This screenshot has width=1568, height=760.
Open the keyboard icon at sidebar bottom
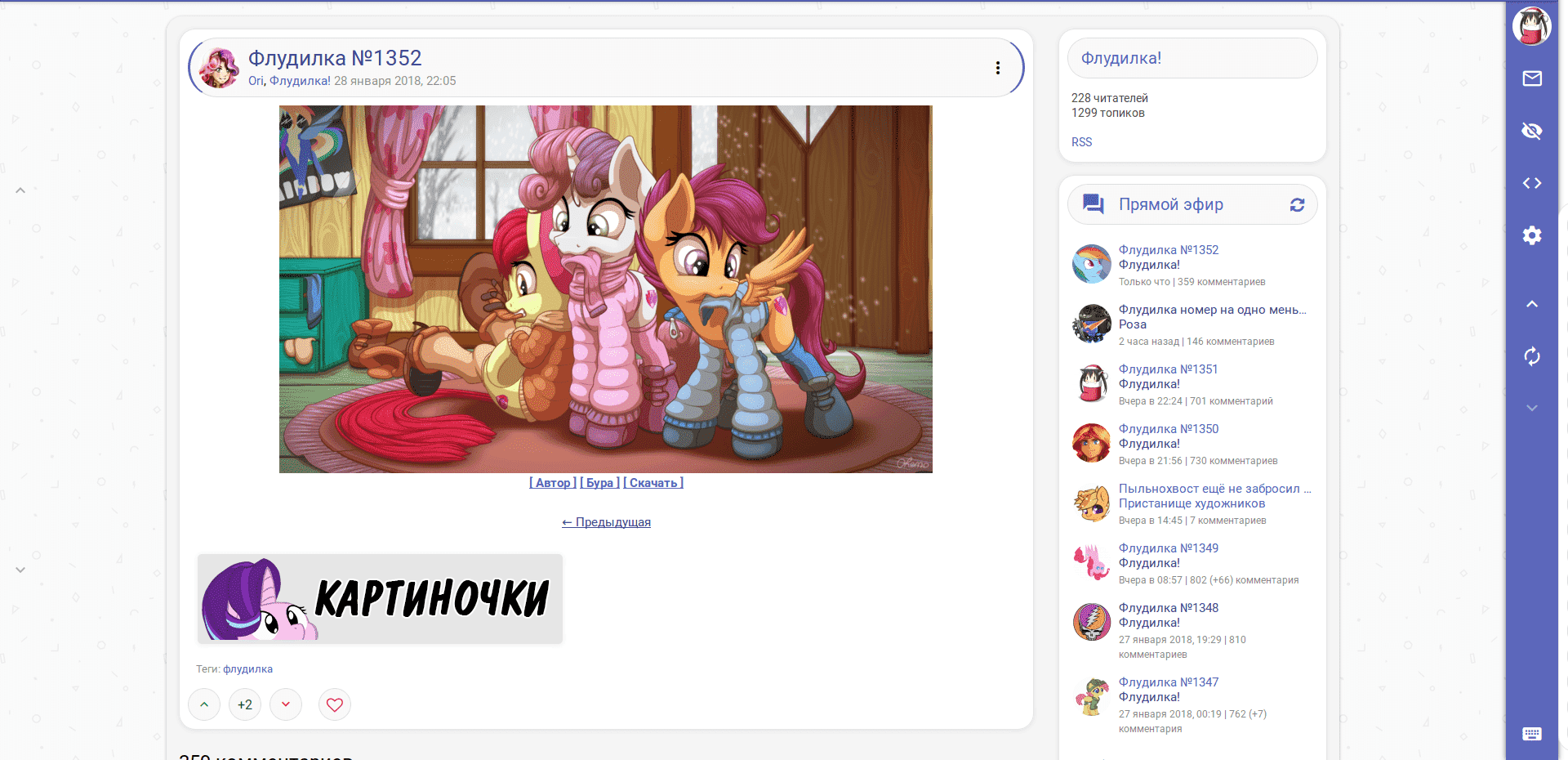[1532, 734]
